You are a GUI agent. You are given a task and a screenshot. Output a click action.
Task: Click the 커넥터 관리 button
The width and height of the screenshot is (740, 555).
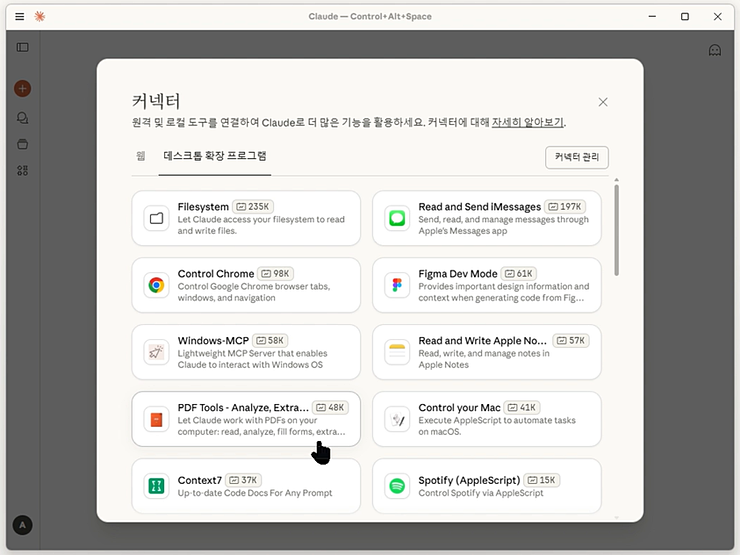click(x=577, y=157)
